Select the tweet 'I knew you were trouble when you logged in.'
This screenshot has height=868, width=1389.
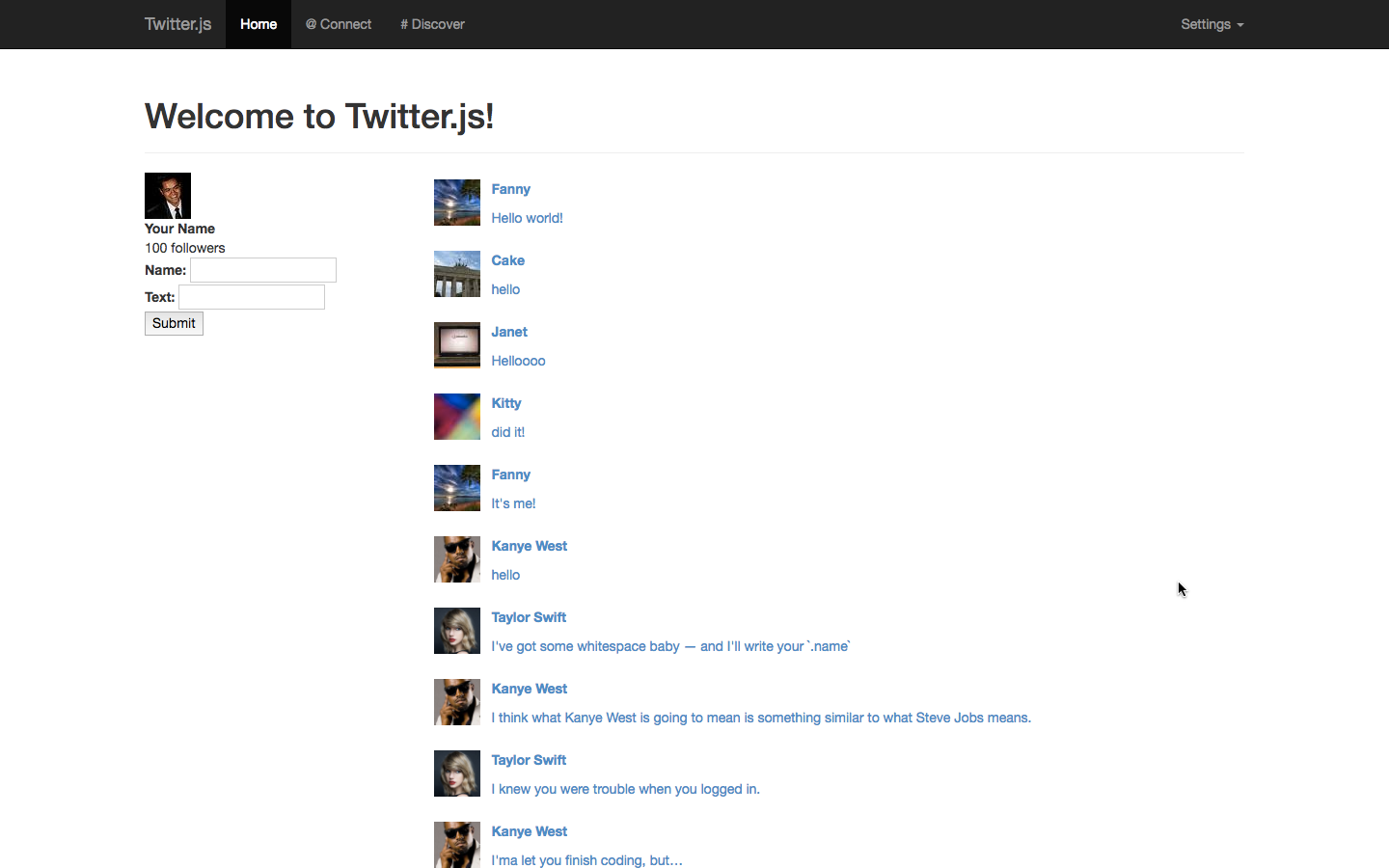626,789
